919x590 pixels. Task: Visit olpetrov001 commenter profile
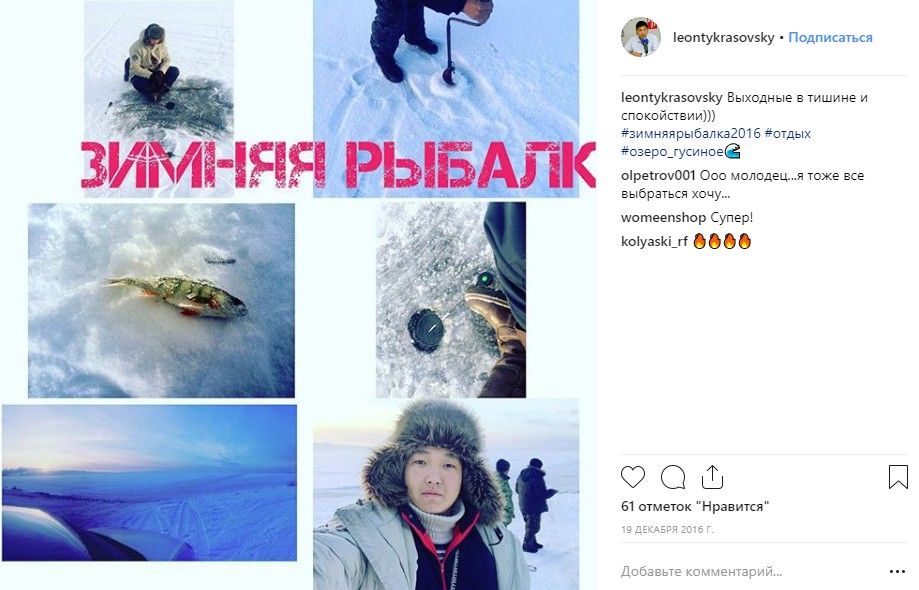(658, 175)
